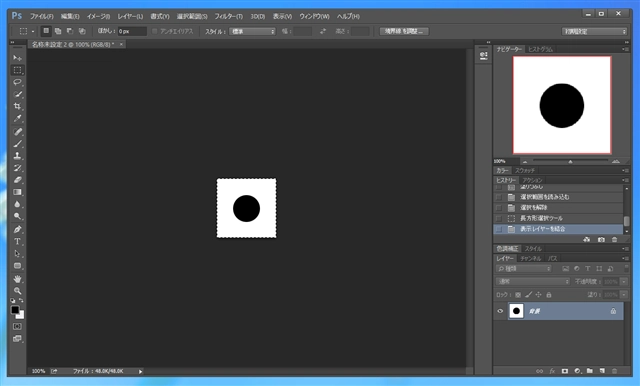Viewport: 640px width, 386px height.
Task: Create new document from current state
Action: click(x=587, y=240)
